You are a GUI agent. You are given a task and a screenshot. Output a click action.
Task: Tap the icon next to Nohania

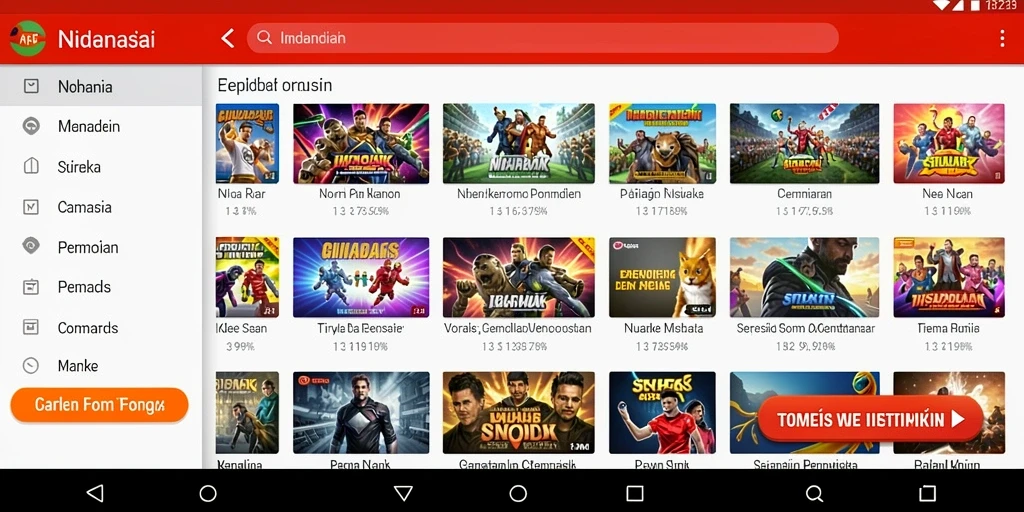[x=31, y=86]
